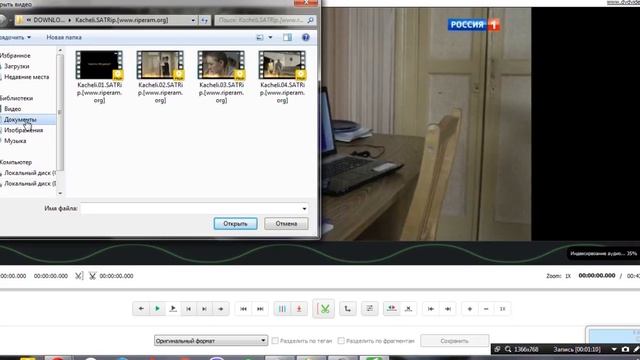The width and height of the screenshot is (640, 360).
Task: Click the camera snapshot icon in recorder bar
Action: pos(625,349)
